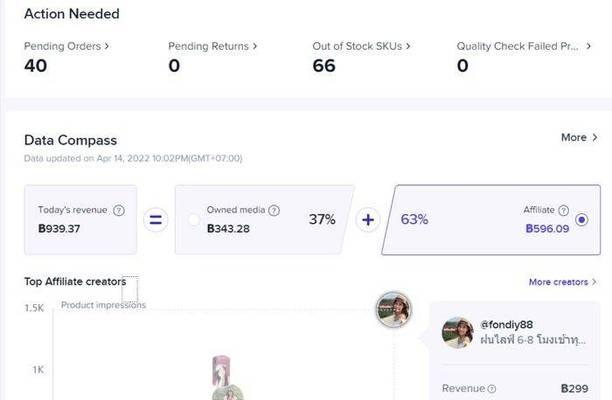This screenshot has width=612, height=400.
Task: Click pink product bubble on chart
Action: [221, 370]
